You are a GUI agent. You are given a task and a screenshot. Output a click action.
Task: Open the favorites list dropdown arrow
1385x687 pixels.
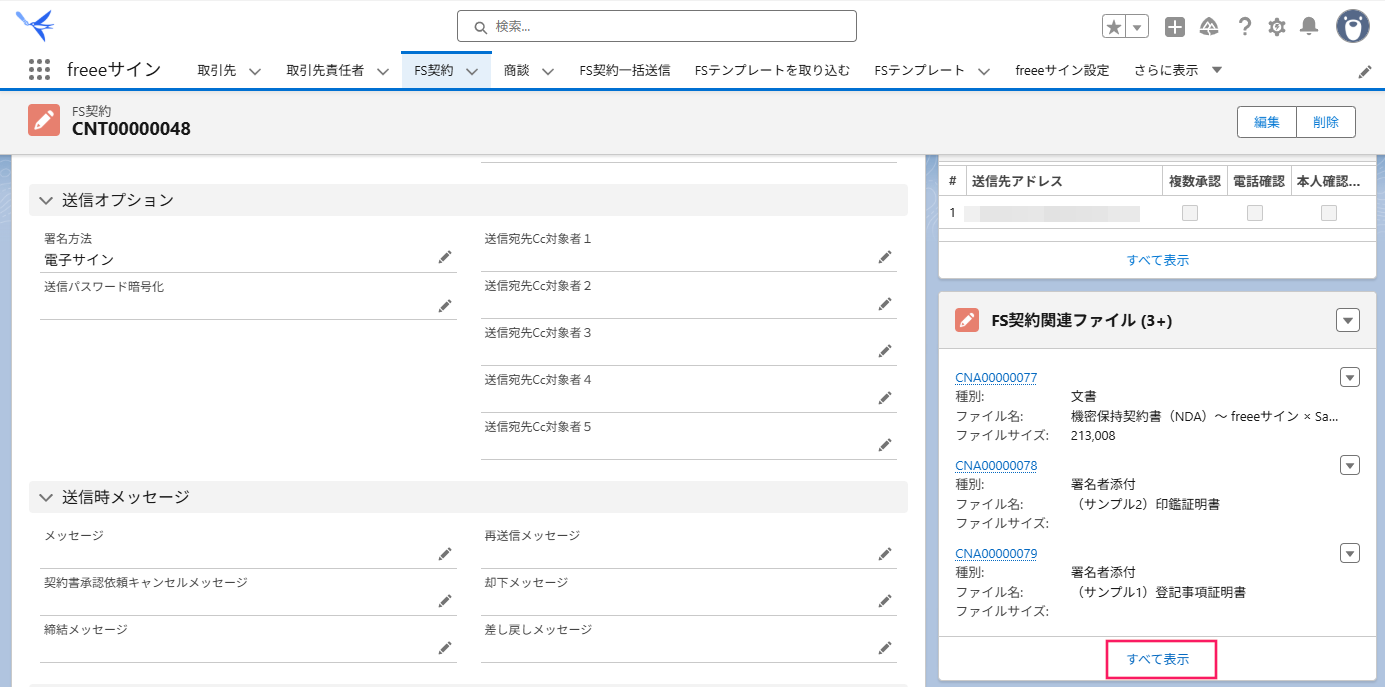pyautogui.click(x=1138, y=27)
